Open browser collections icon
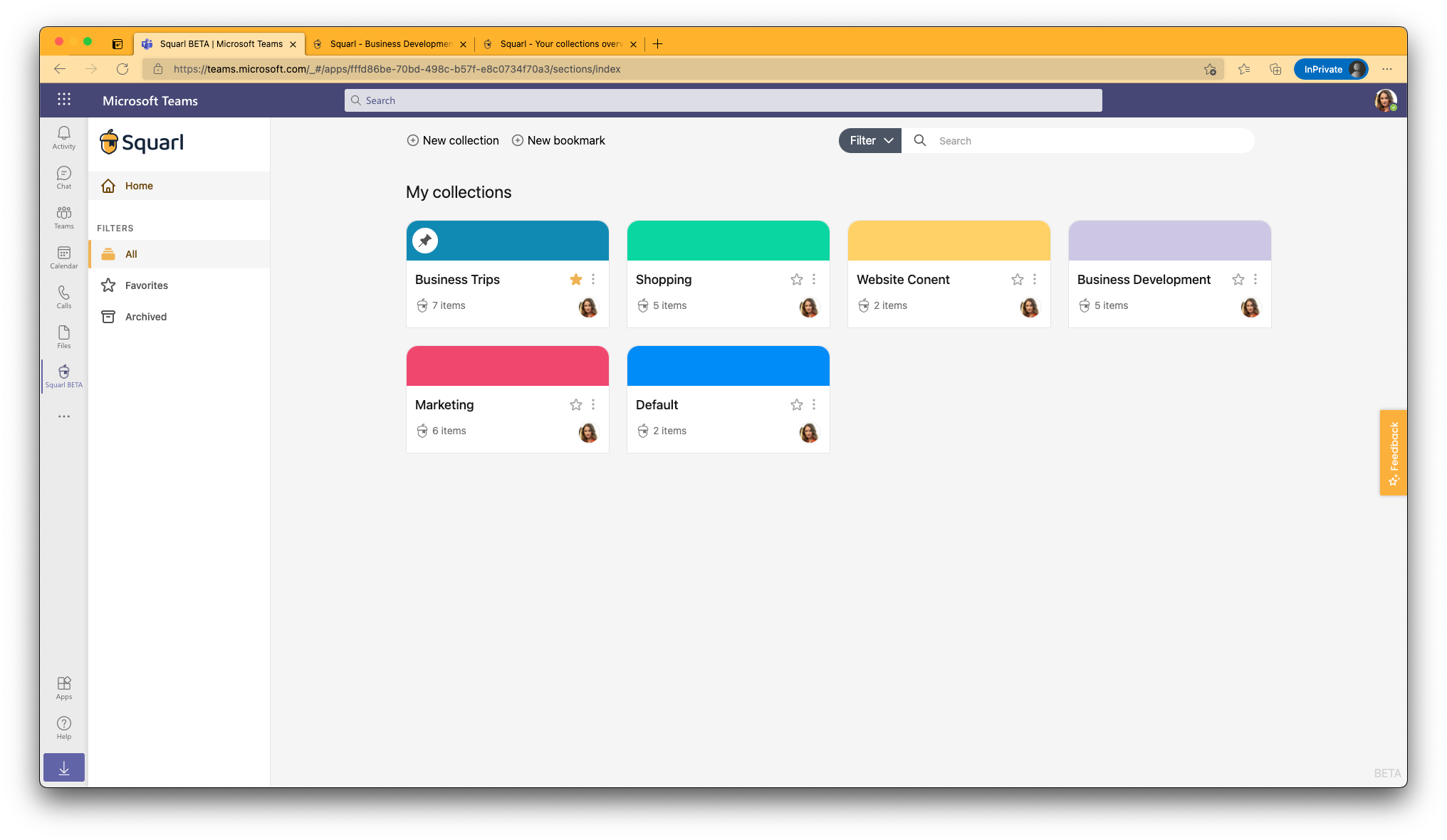The height and width of the screenshot is (840, 1447). (x=1275, y=69)
